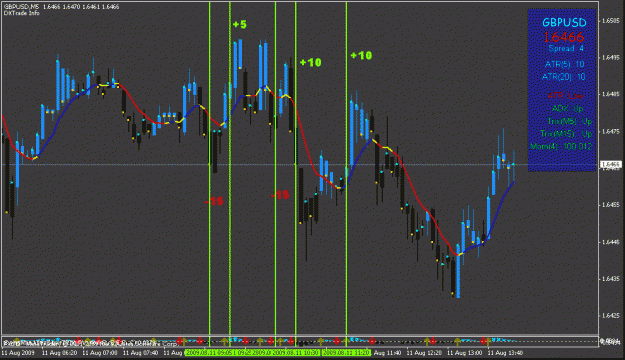Viewport: 625px width, 360px height.
Task: Click the 1.6425 price axis label
Action: (611, 316)
